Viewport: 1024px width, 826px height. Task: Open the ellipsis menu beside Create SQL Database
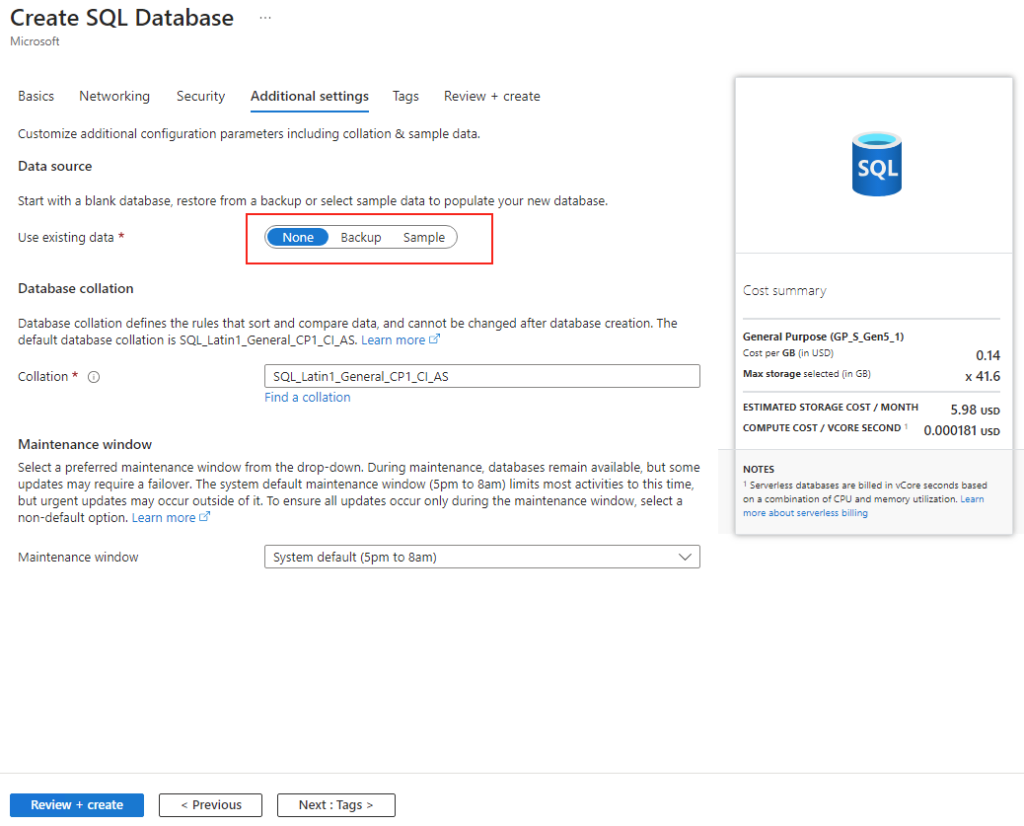pos(264,18)
